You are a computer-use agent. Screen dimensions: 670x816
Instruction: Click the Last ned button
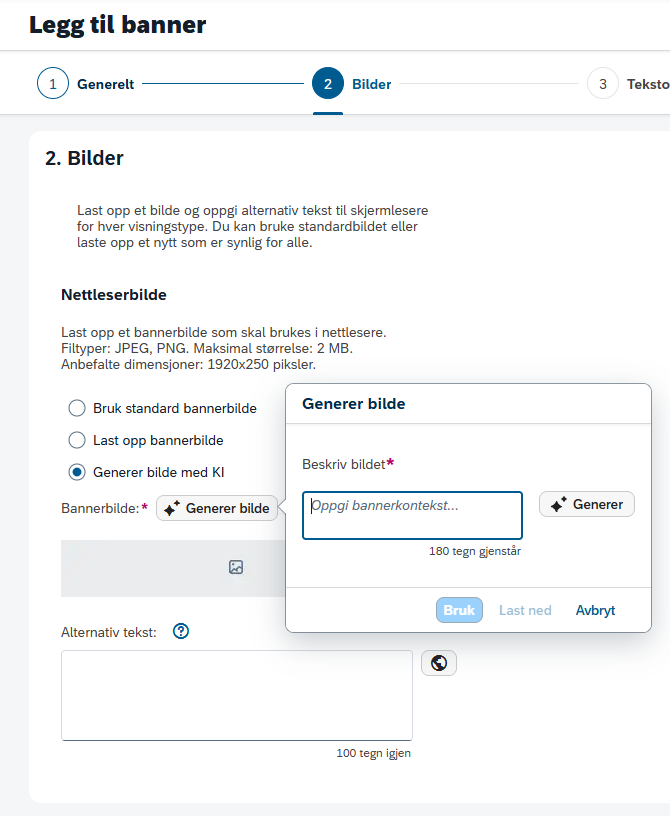tap(525, 610)
